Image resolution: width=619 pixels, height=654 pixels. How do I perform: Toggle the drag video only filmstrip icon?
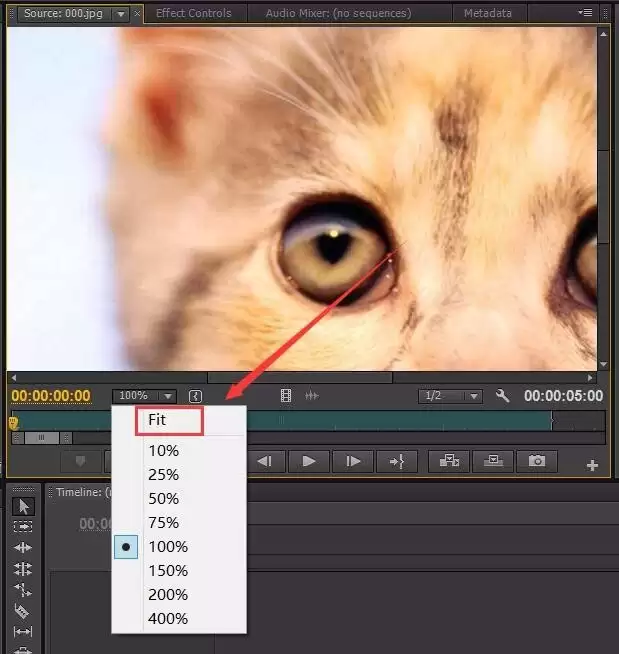(x=286, y=396)
